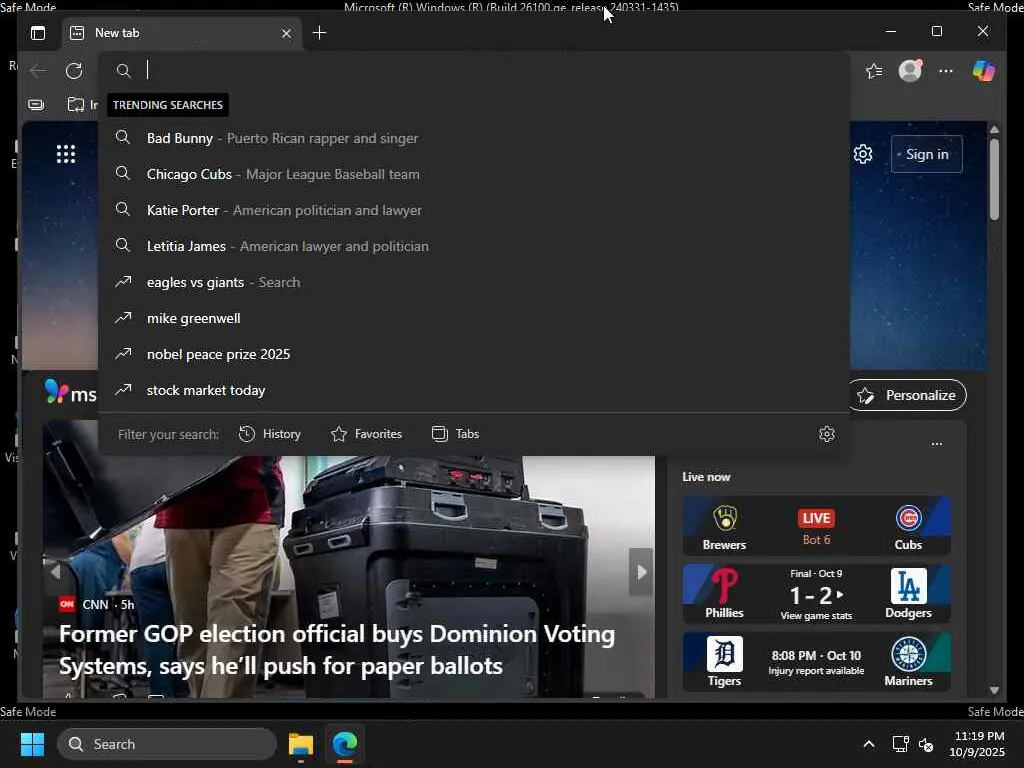Select the New tab browser tab
The width and height of the screenshot is (1024, 768).
pyautogui.click(x=182, y=33)
